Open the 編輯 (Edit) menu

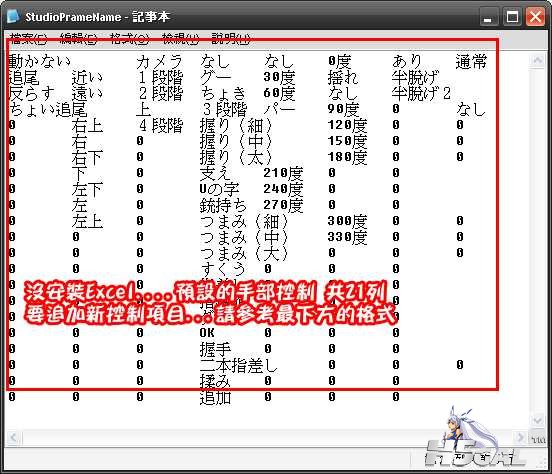click(79, 38)
